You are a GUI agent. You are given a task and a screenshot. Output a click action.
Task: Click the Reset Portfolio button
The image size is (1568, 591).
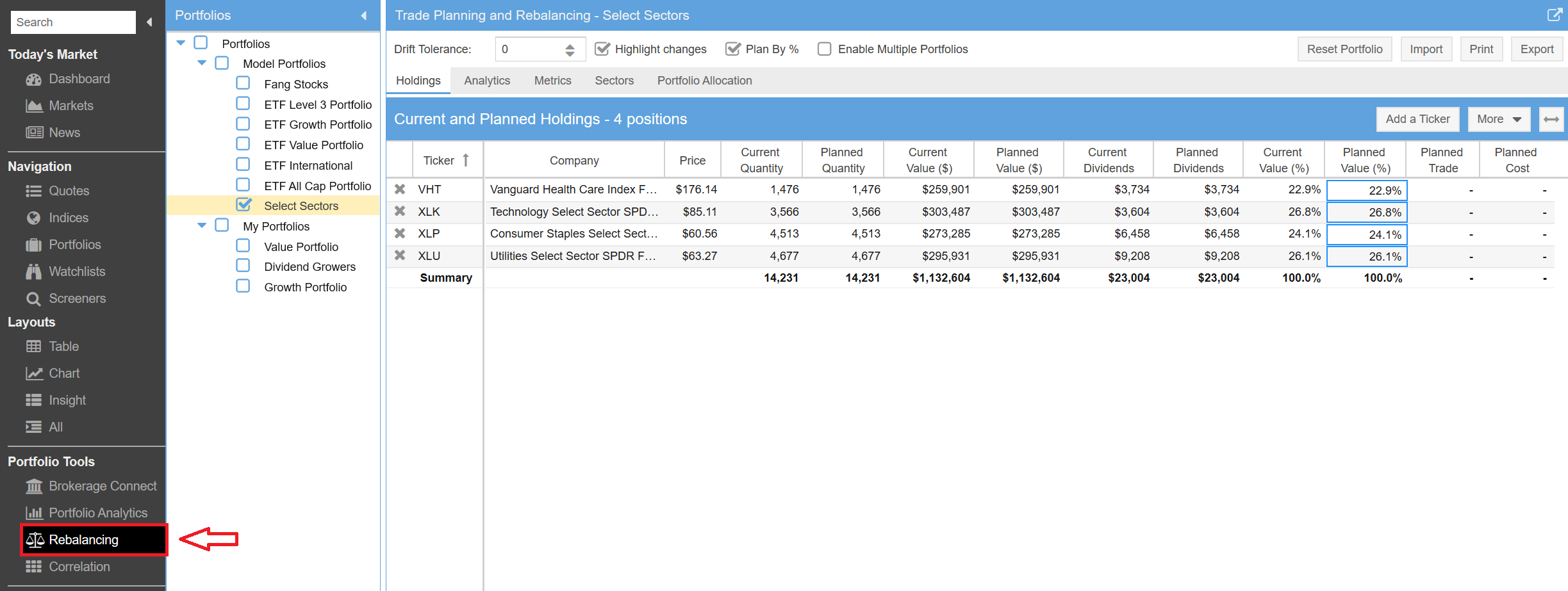tap(1344, 49)
